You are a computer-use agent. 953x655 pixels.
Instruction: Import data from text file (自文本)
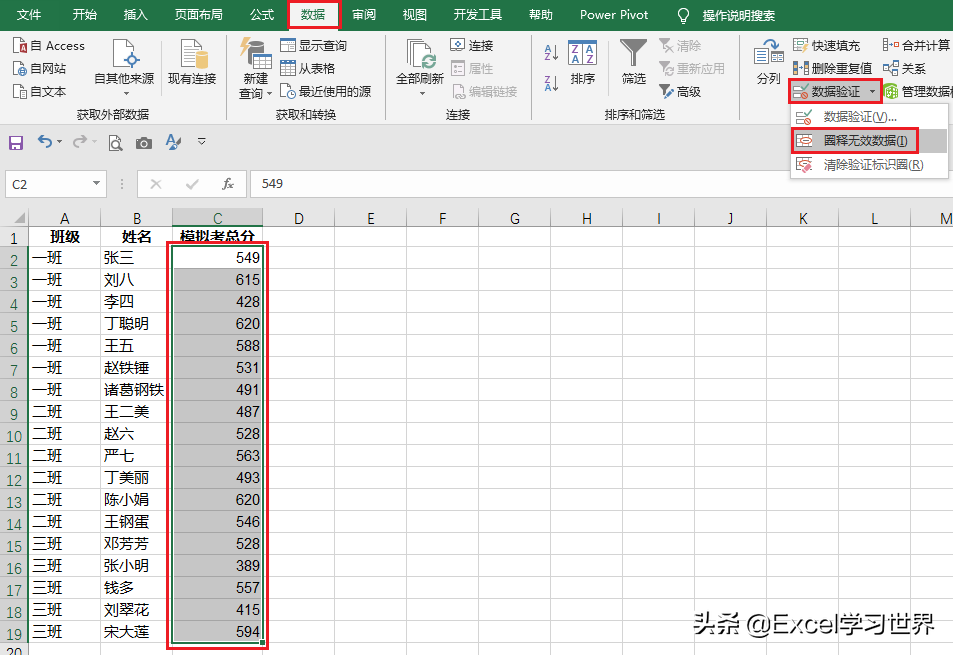(40, 92)
